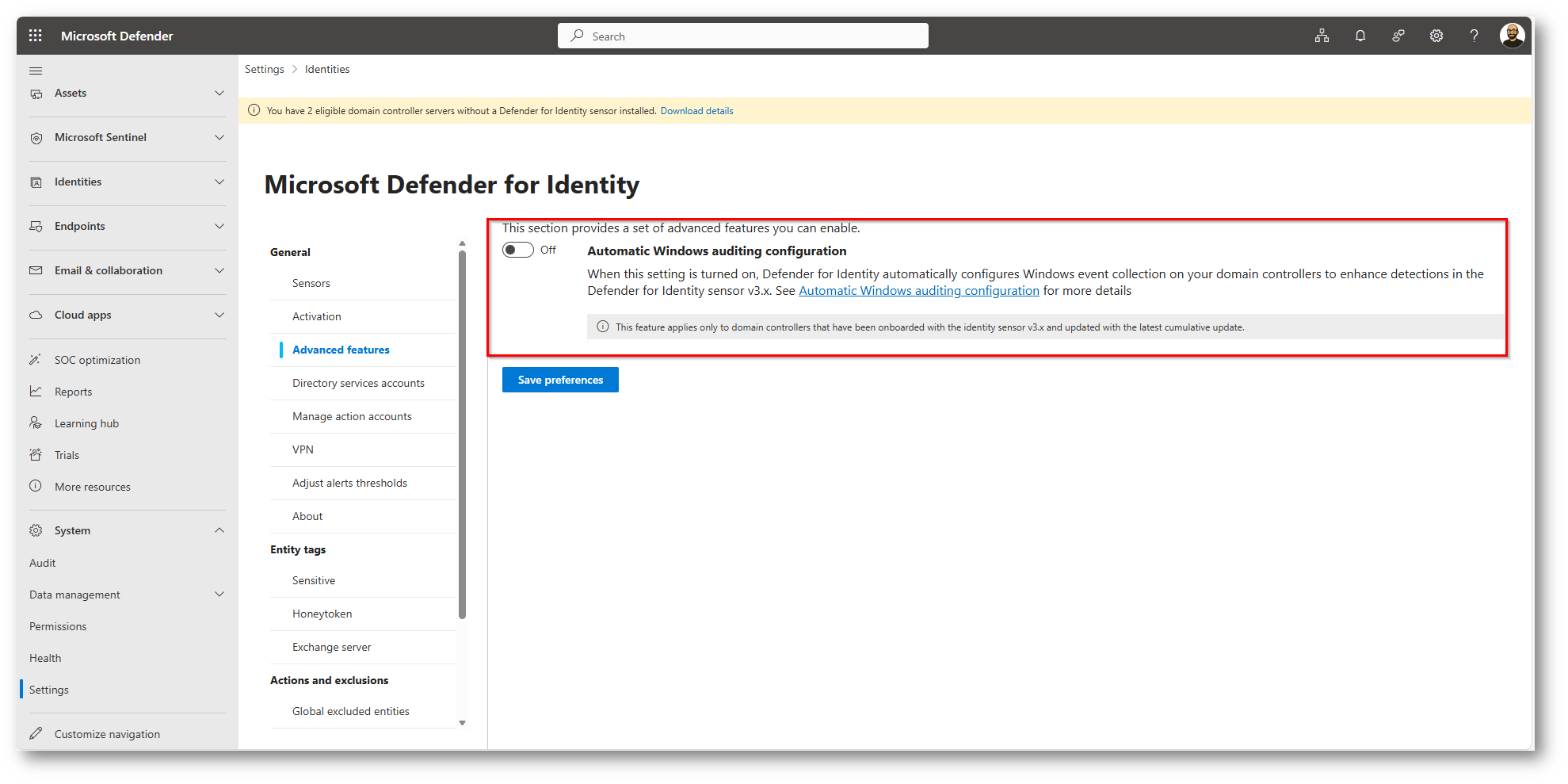The width and height of the screenshot is (1568, 784).
Task: Open the settings gear in header
Action: coord(1436,36)
